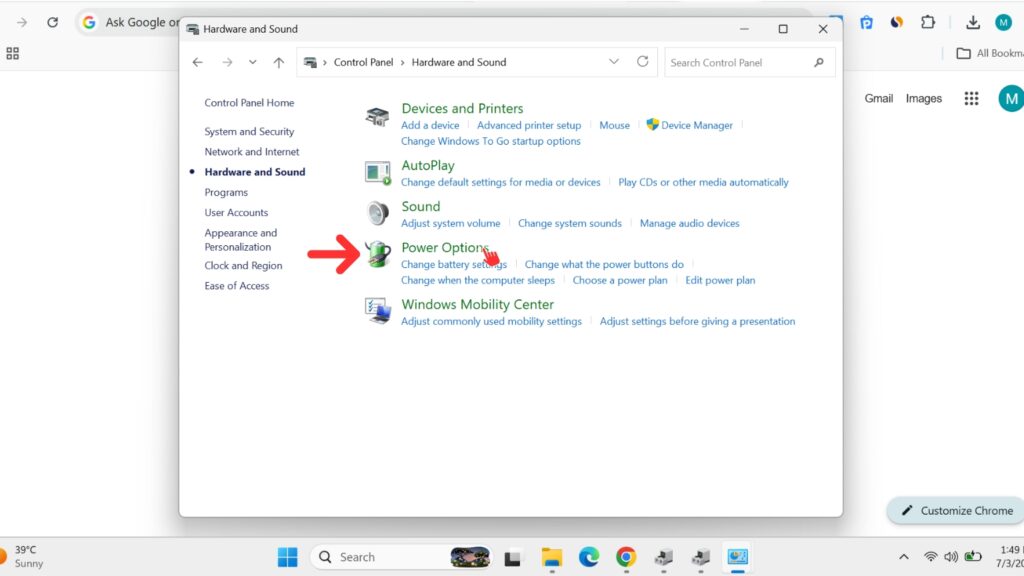Screen dimensions: 1024x576
Task: Open File Explorer from taskbar
Action: [x=552, y=557]
